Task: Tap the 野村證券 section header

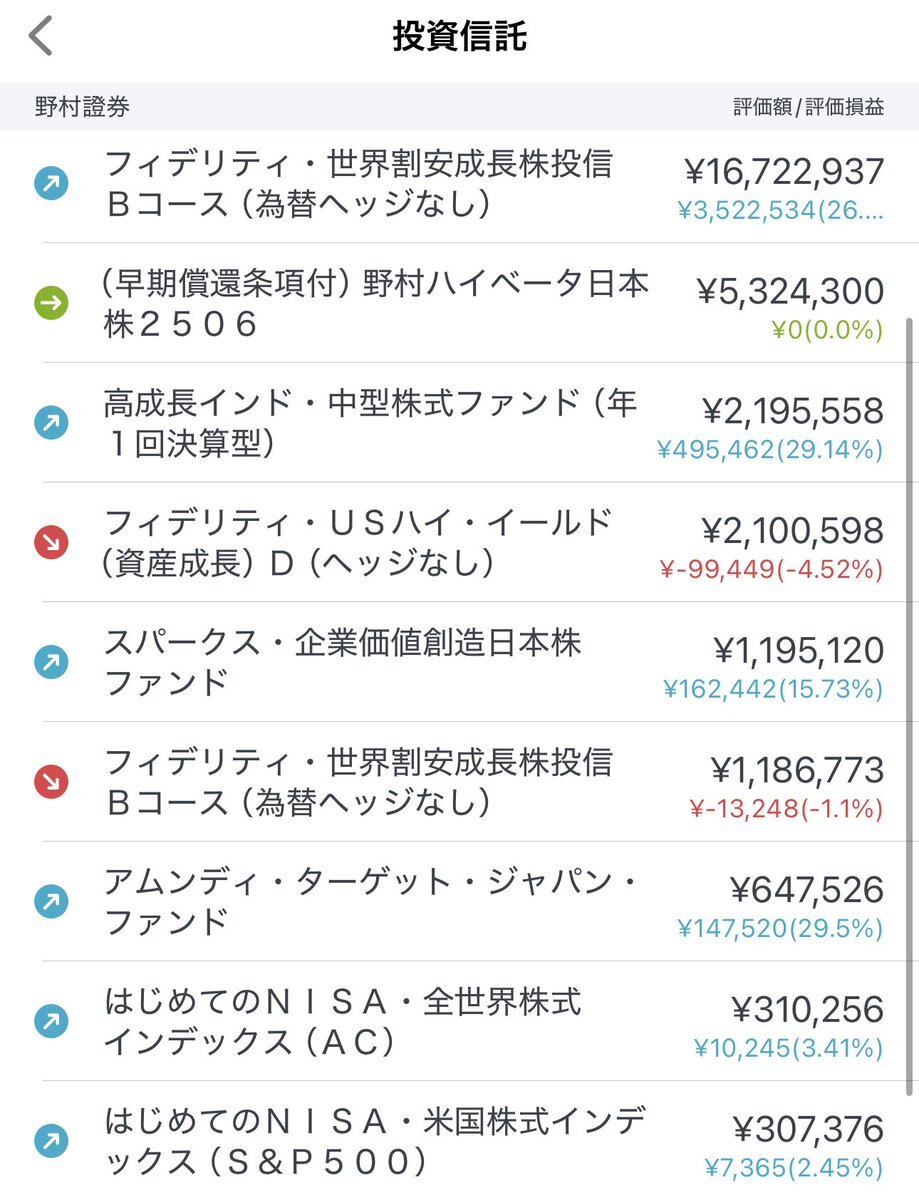Action: 82,107
